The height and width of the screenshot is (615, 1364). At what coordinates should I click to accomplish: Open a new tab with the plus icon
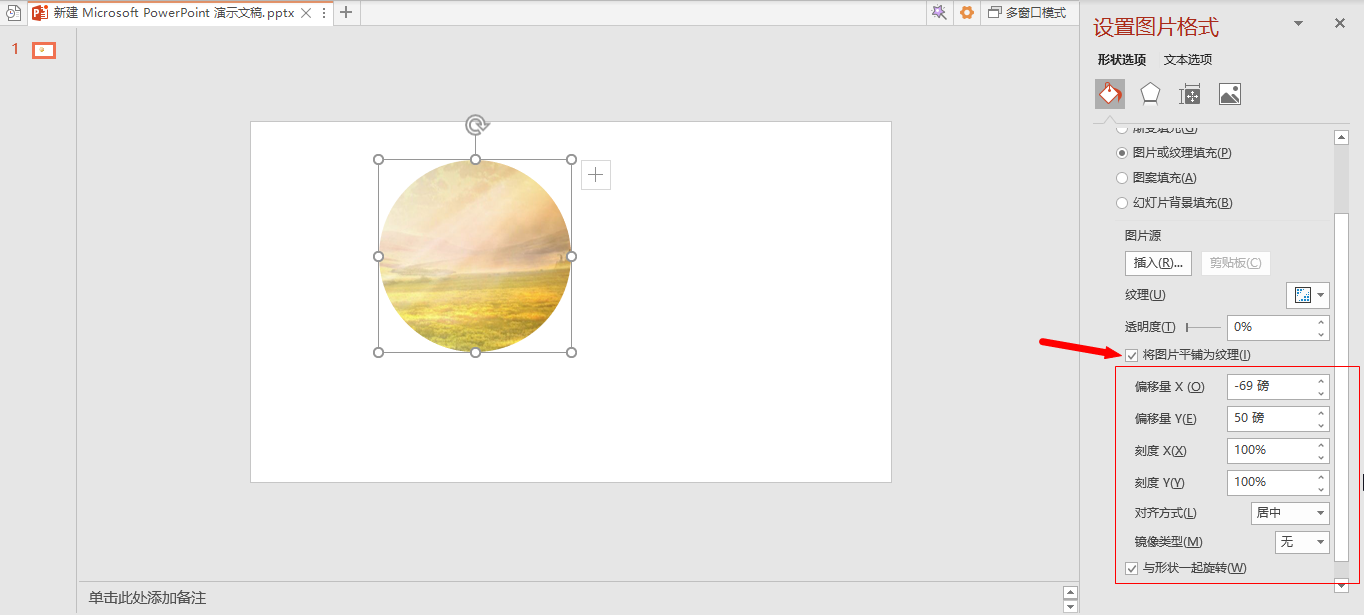[346, 12]
